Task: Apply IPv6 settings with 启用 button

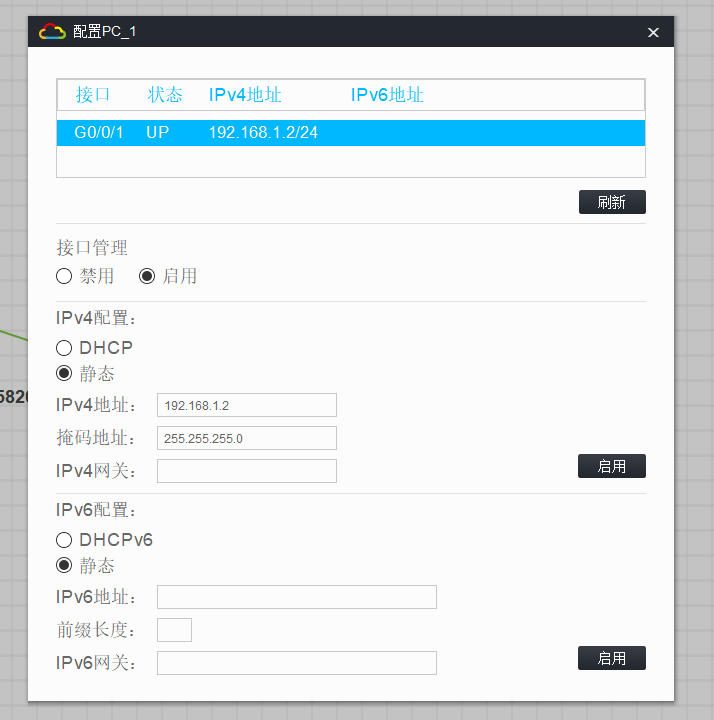Action: (612, 658)
